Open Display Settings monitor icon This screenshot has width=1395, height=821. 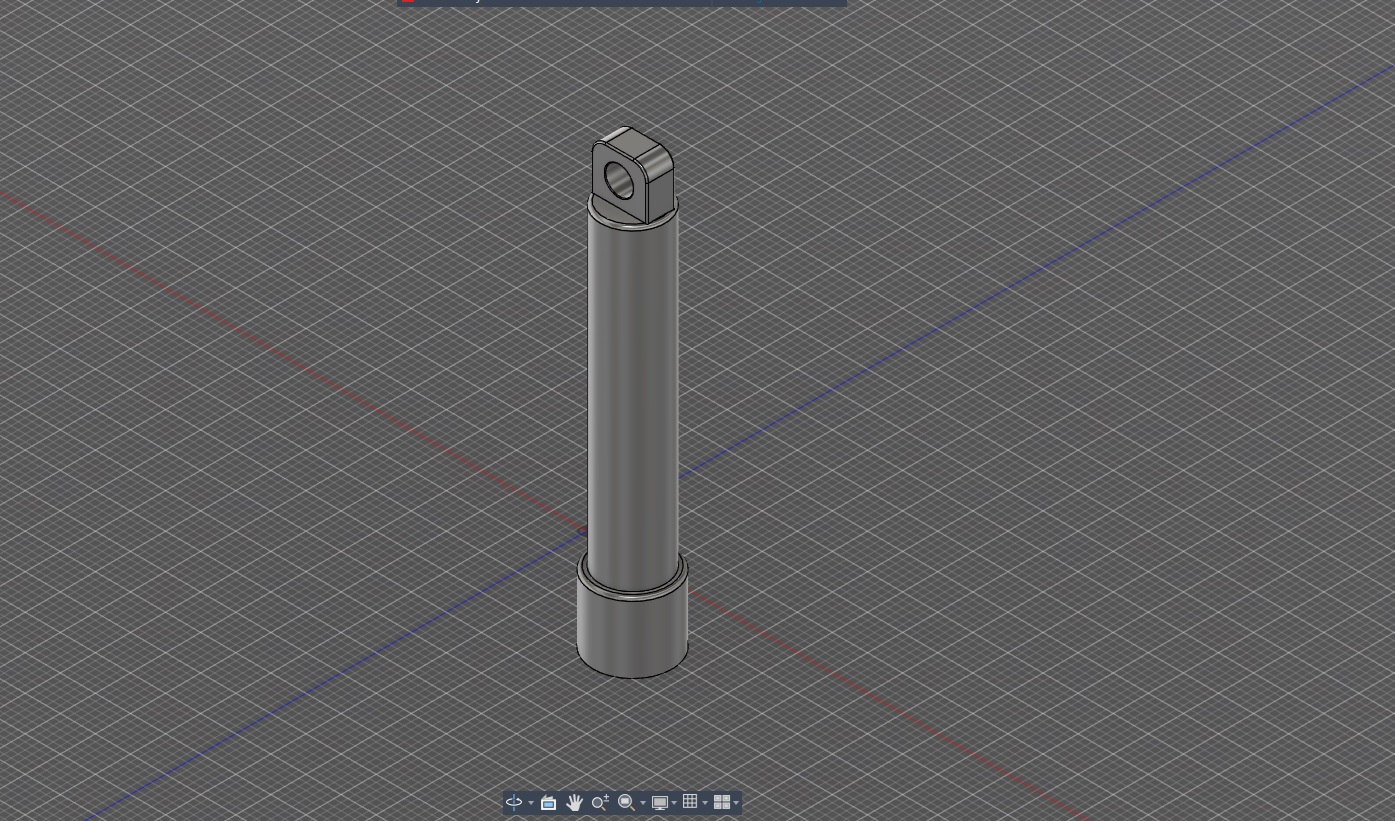click(660, 802)
